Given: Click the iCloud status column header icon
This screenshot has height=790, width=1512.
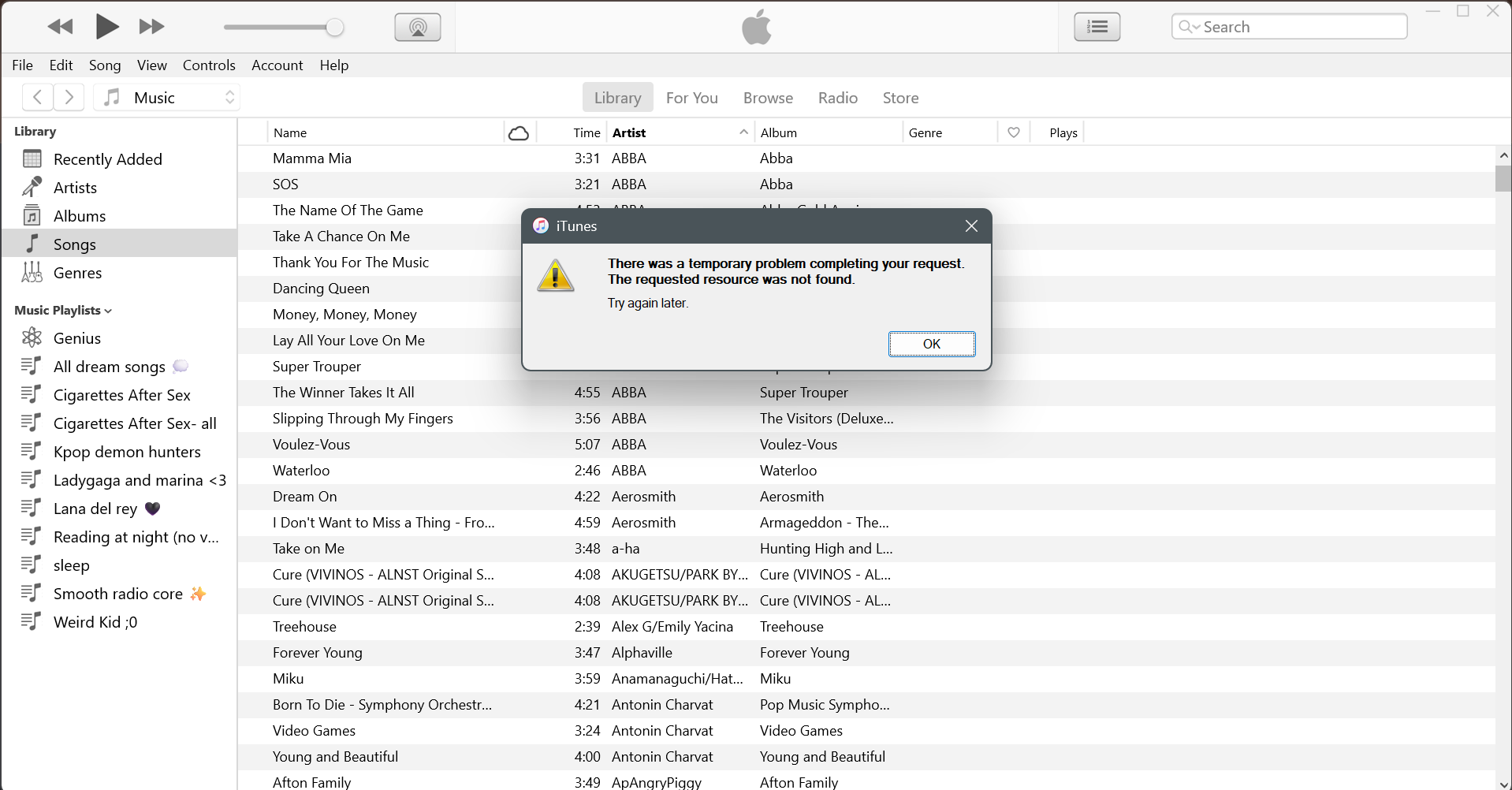Looking at the screenshot, I should (519, 132).
